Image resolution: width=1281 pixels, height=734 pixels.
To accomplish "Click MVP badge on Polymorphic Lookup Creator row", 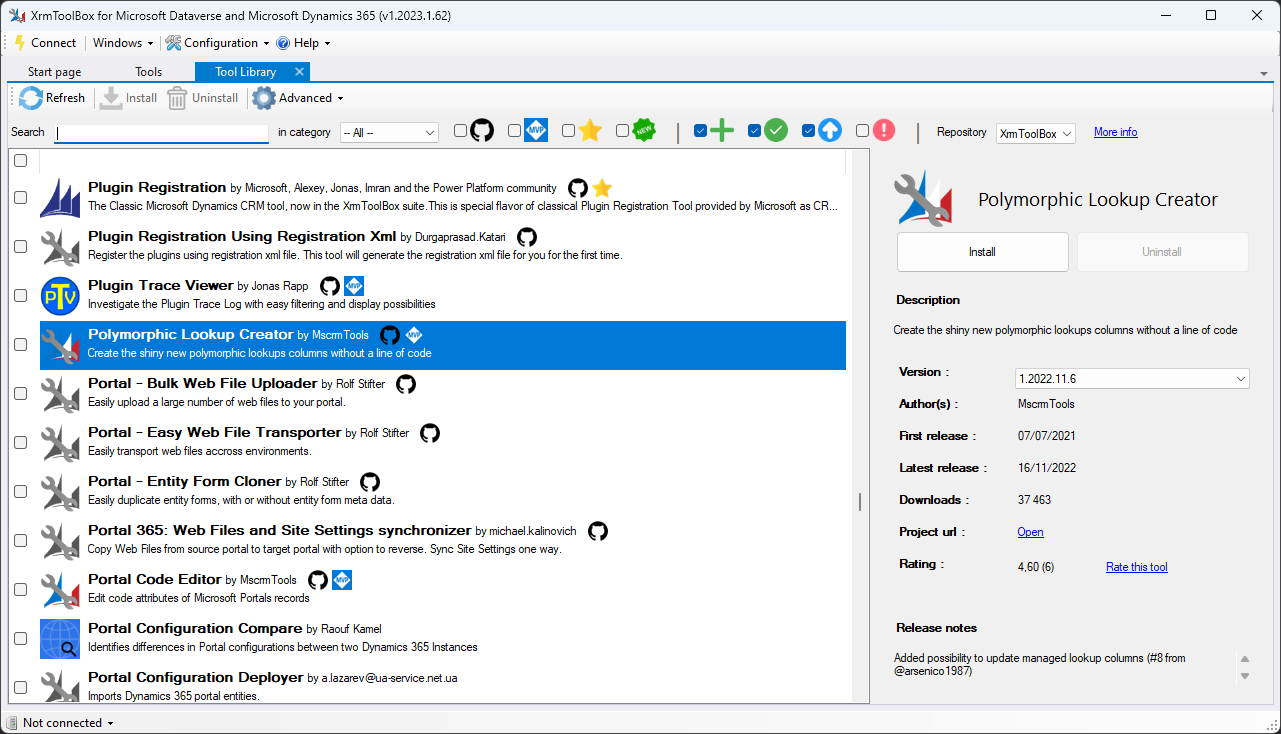I will (414, 335).
